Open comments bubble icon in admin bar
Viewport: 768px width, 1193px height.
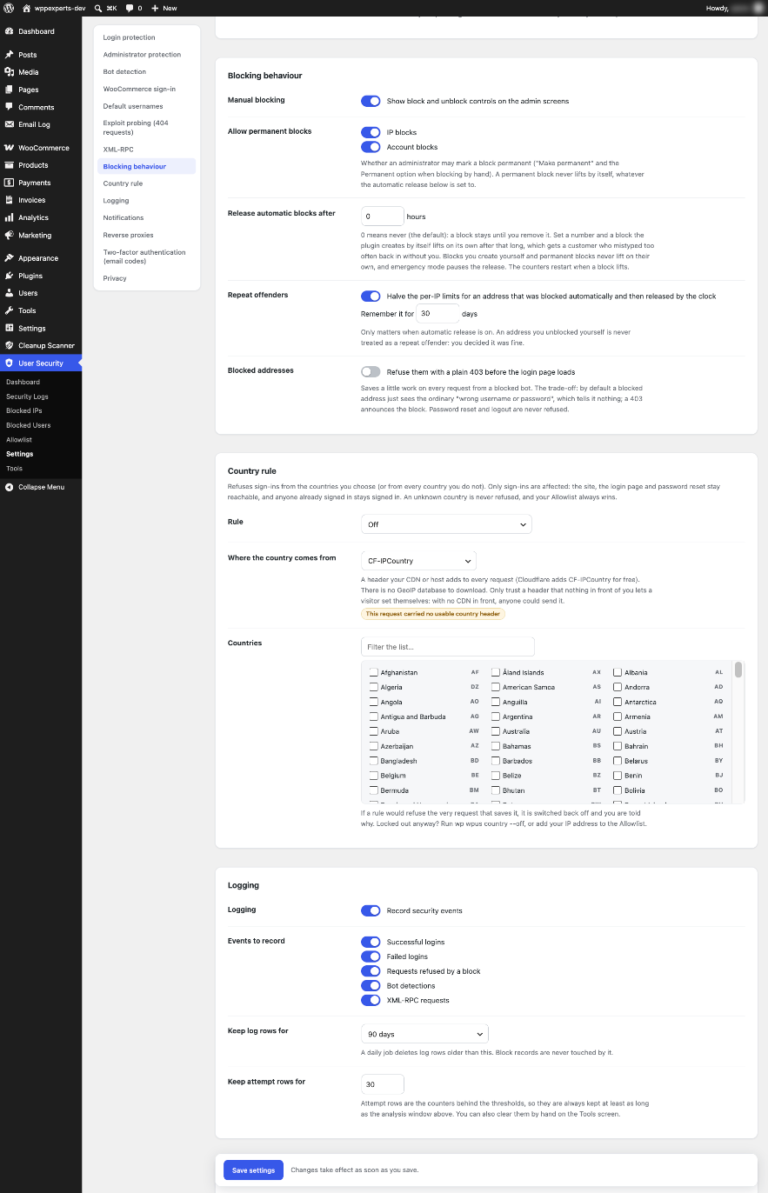coord(129,8)
